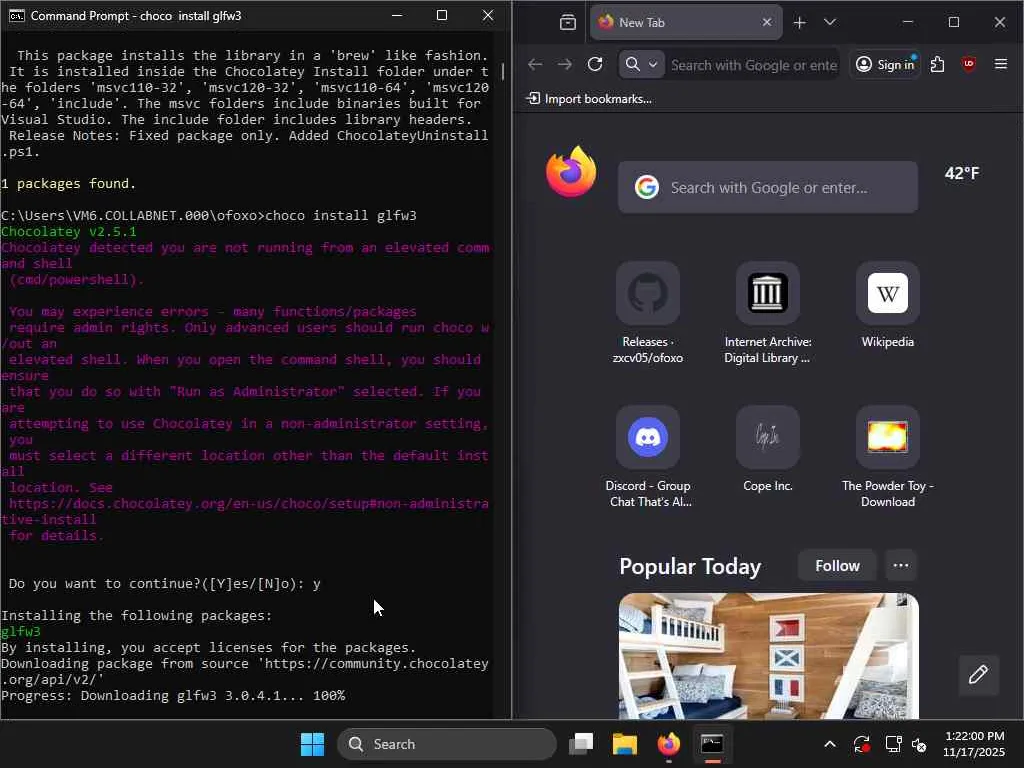Screen dimensions: 1024x768
Task: Click 'Progress: Downloading glfw3' line
Action: tap(173, 696)
